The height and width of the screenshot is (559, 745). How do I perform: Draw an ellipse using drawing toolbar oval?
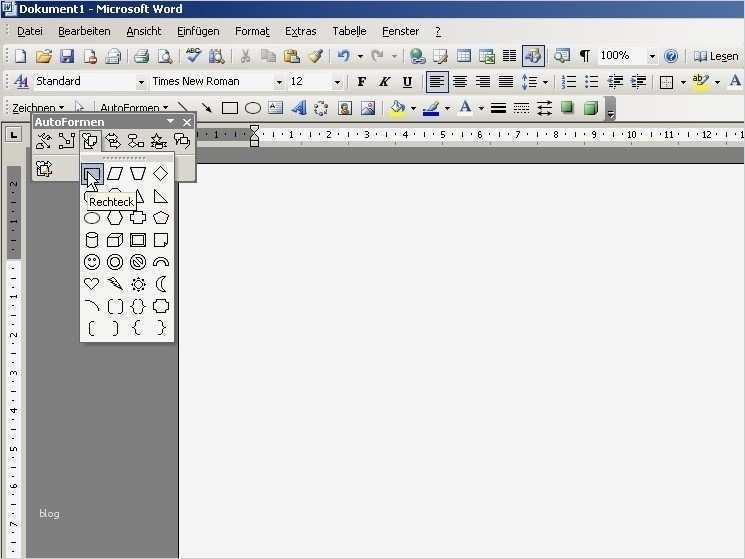point(253,108)
